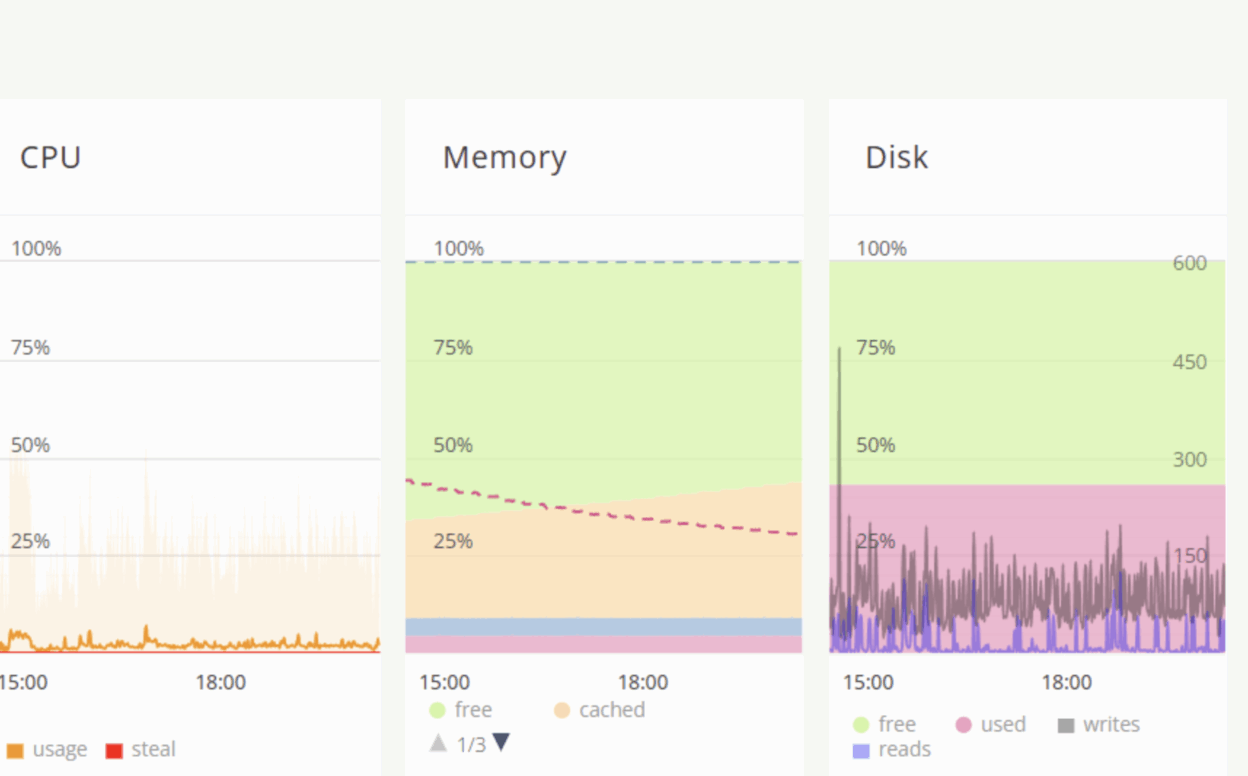Hide the cached series via its legend label

coord(612,710)
